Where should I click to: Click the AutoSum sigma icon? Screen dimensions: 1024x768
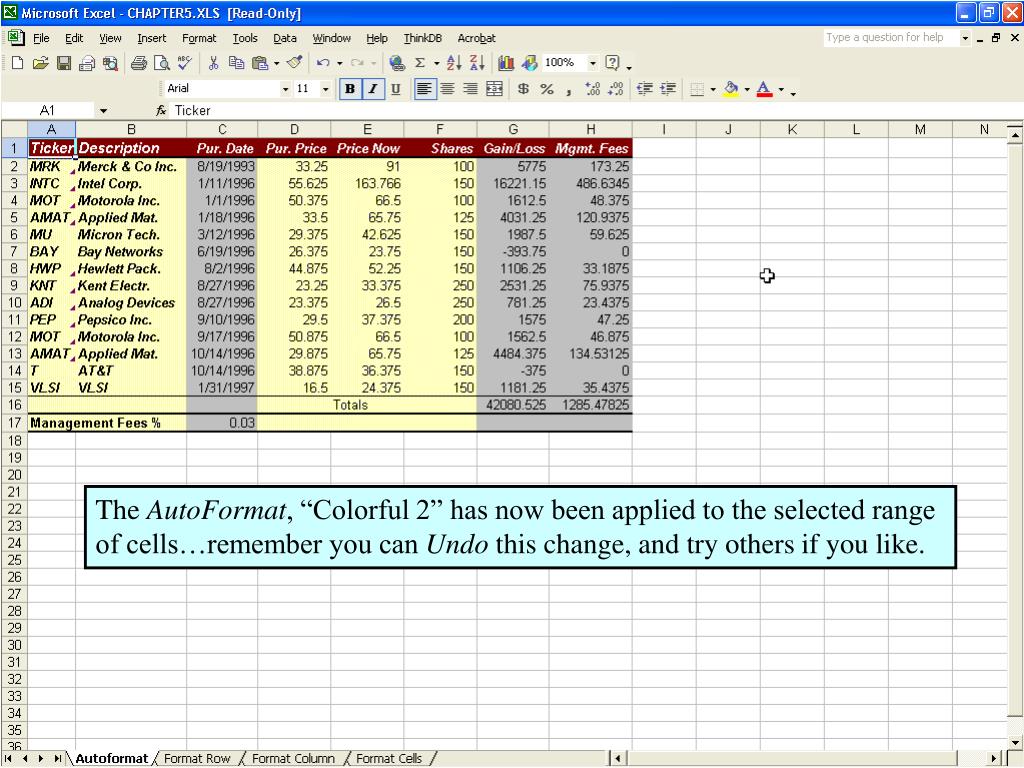(x=420, y=63)
